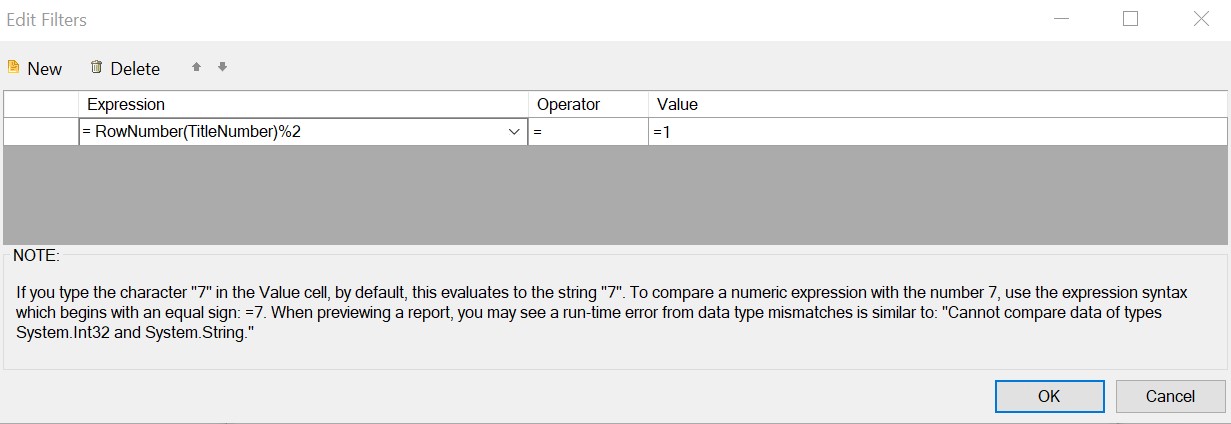
Task: Click the blank top-left grid header cell
Action: (x=41, y=104)
